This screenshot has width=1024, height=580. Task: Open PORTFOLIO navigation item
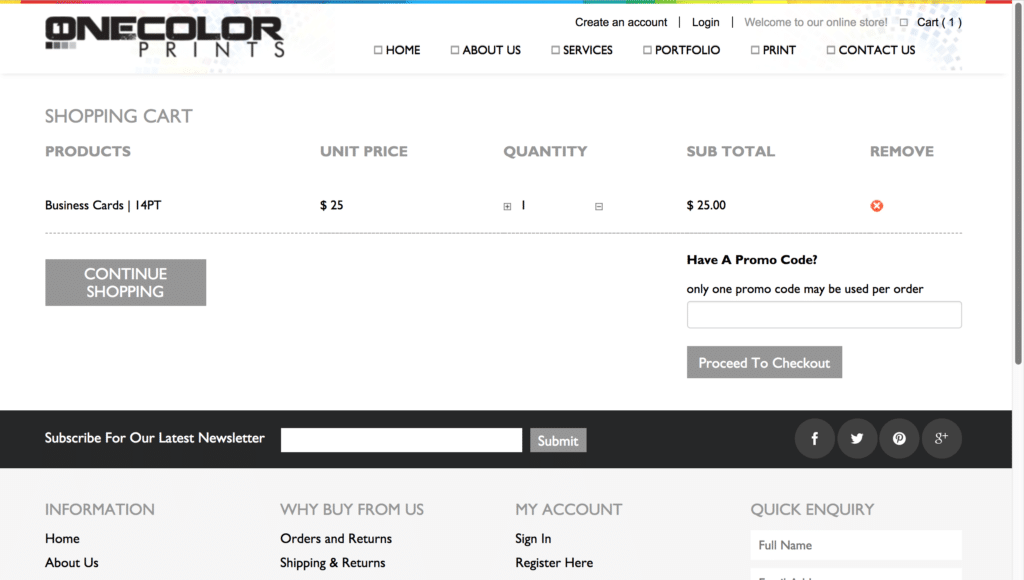click(x=682, y=50)
